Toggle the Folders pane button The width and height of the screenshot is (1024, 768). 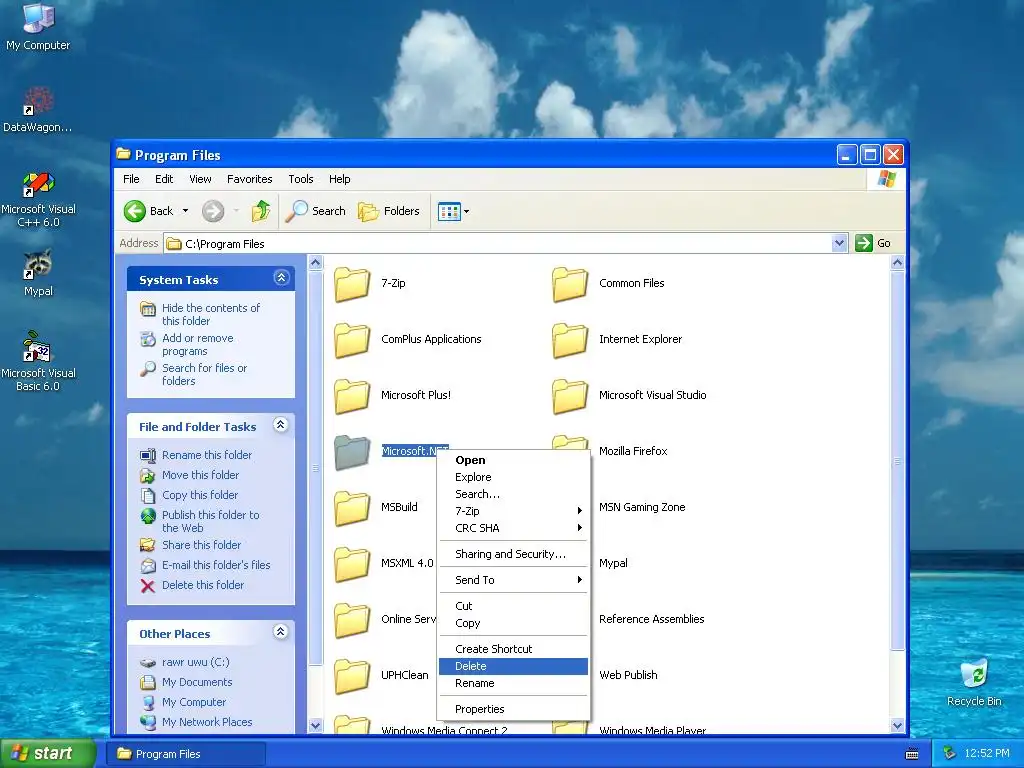389,211
